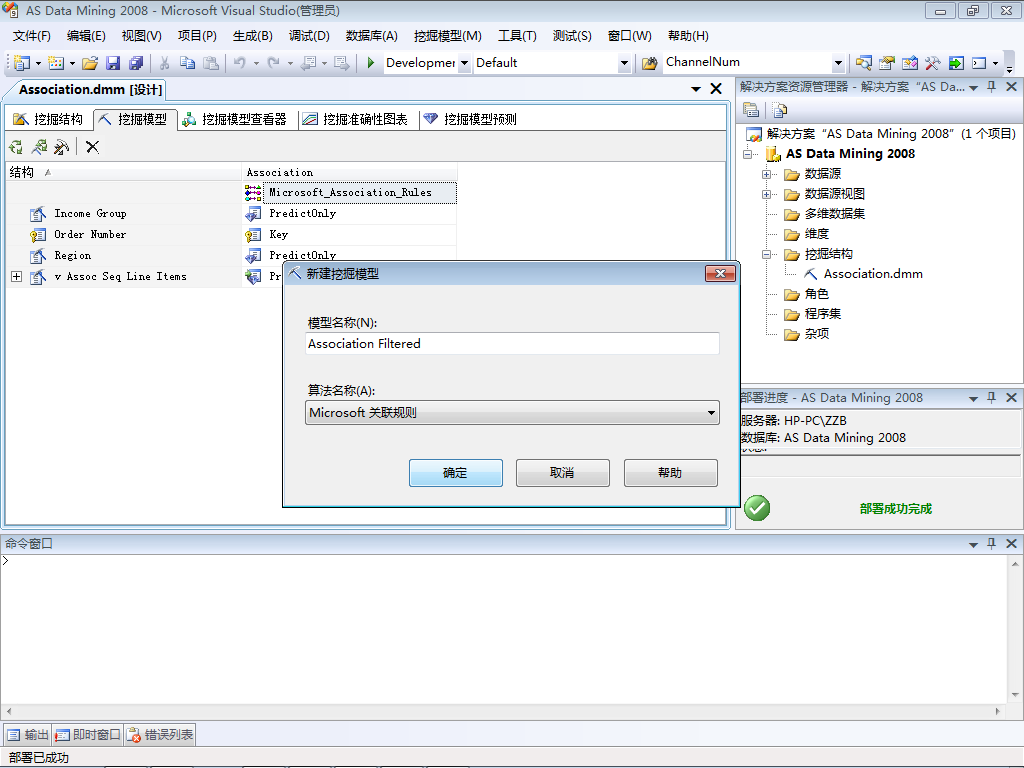1024x768 pixels.
Task: Open the Default platform dropdown
Action: 624,63
